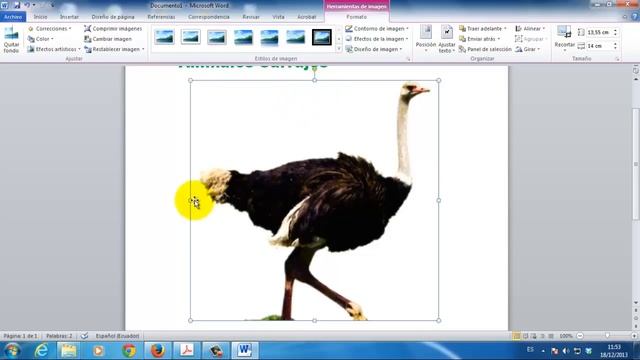Apply the fifth picture style thumbnail
The image size is (640, 360).
269,37
